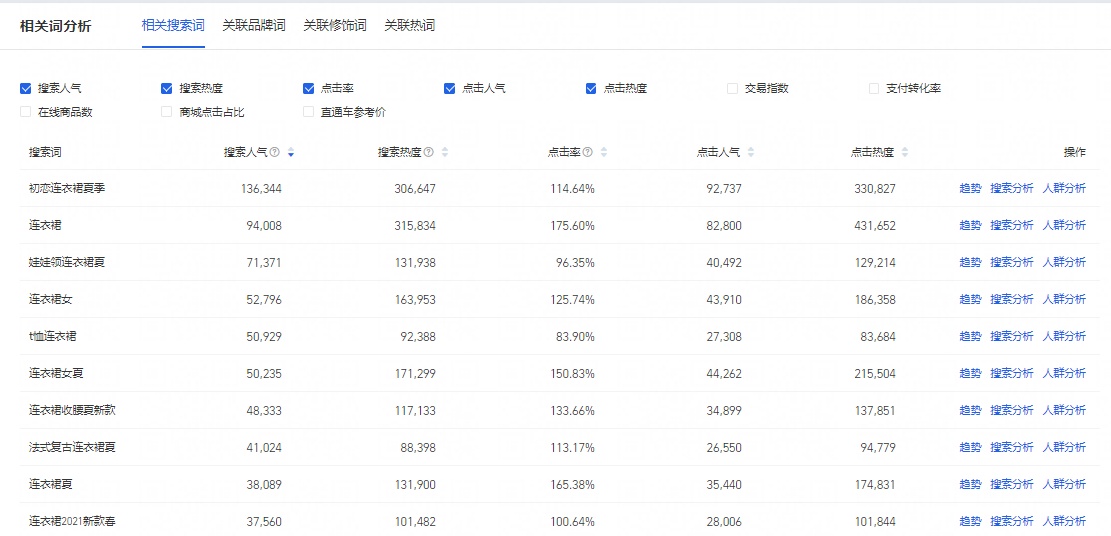This screenshot has width=1111, height=536.
Task: View 人群分析 for 连衣裙女夏
Action: (x=1063, y=374)
